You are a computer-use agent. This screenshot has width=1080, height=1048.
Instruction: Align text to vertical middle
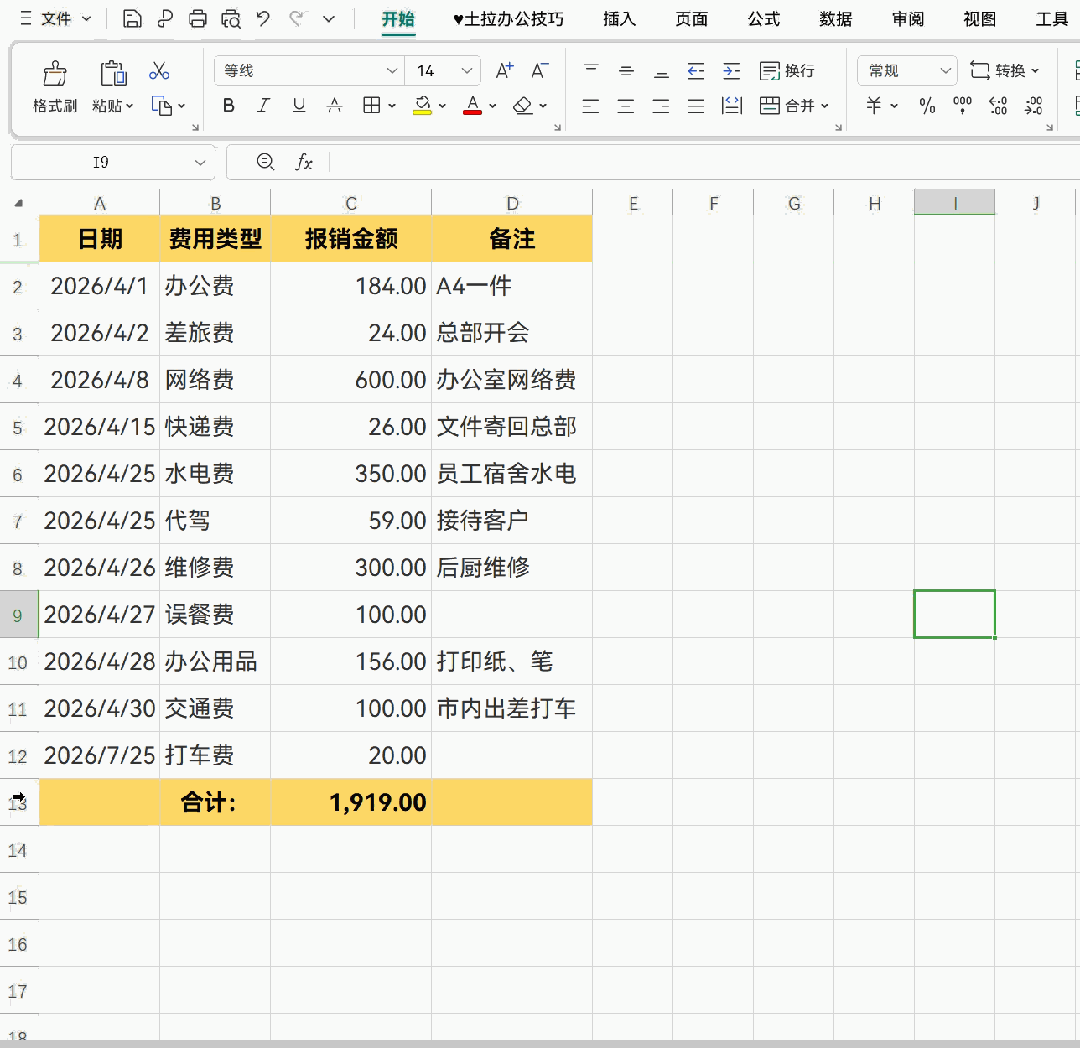point(626,70)
